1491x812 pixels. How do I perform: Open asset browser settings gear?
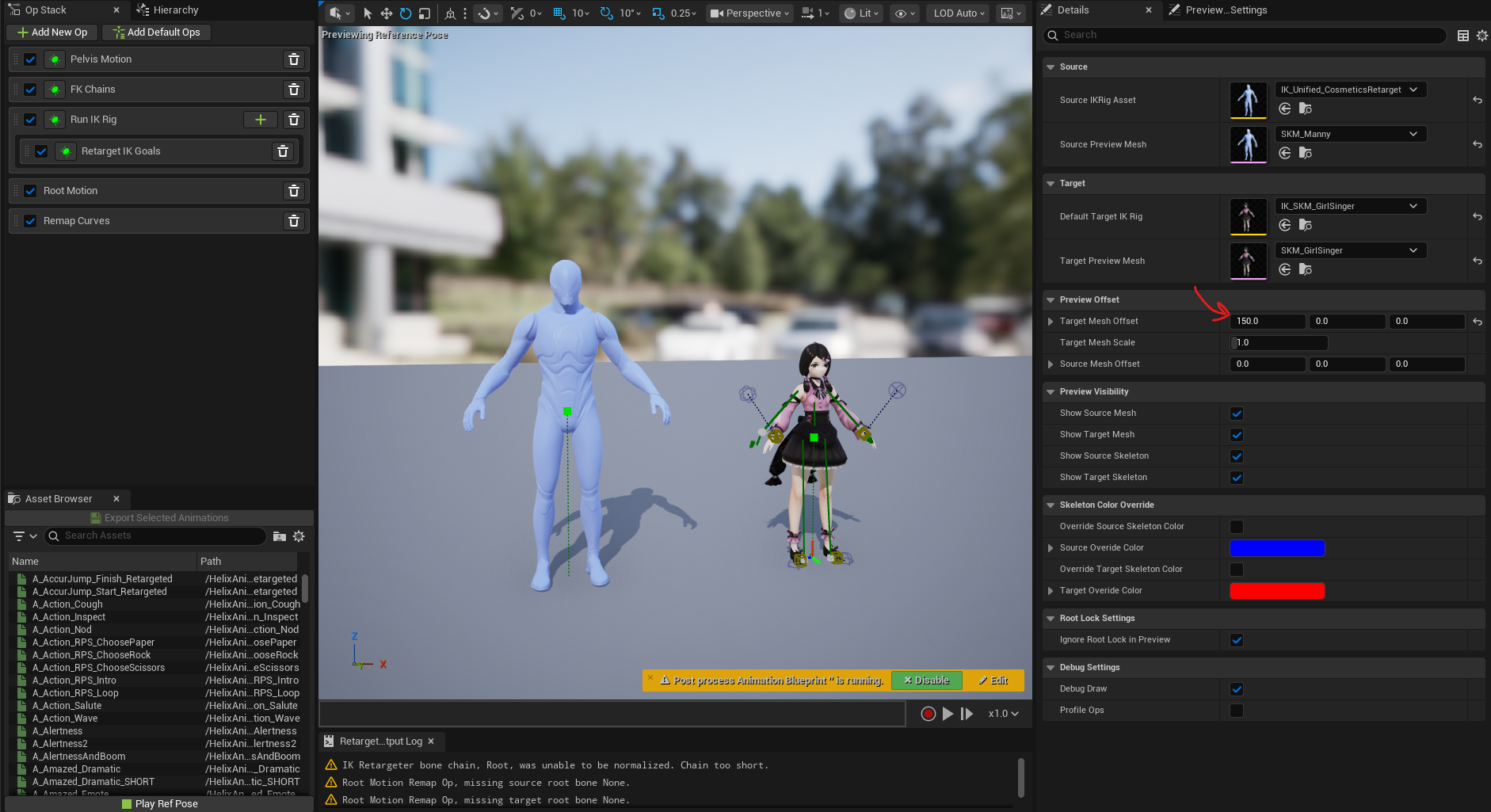click(x=299, y=536)
